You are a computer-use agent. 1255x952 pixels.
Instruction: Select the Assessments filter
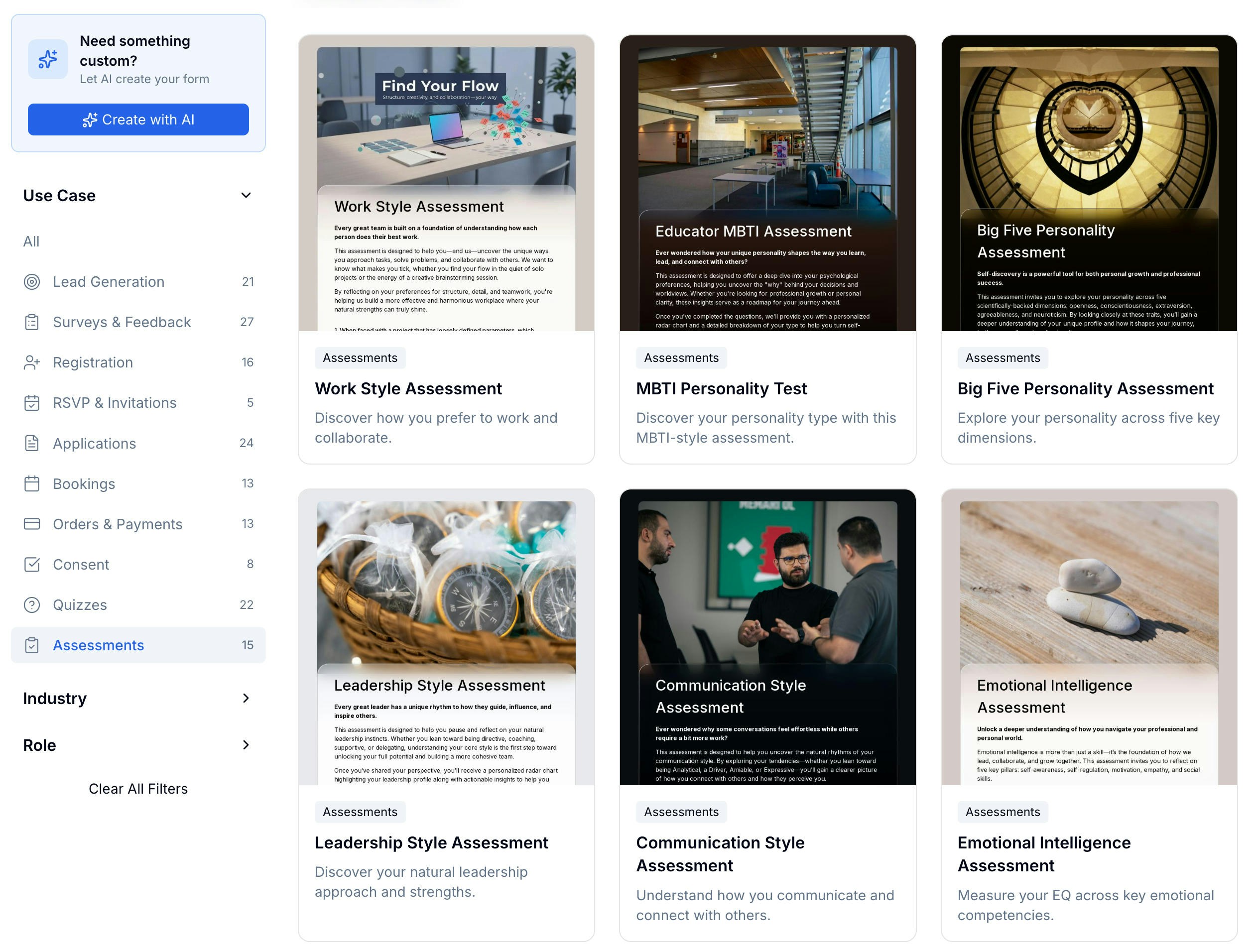(x=98, y=645)
